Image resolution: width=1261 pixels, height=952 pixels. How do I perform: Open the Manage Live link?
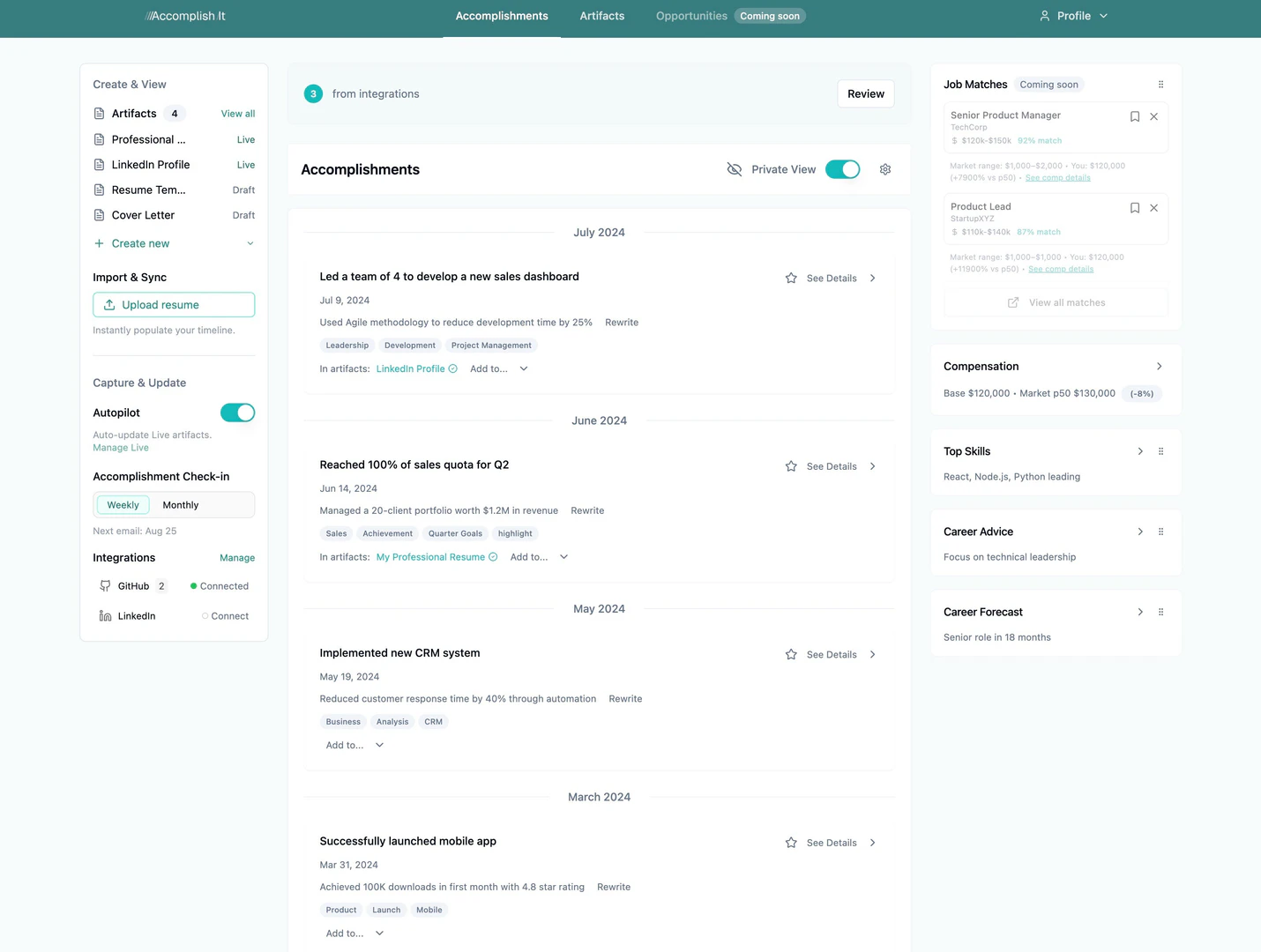click(121, 448)
